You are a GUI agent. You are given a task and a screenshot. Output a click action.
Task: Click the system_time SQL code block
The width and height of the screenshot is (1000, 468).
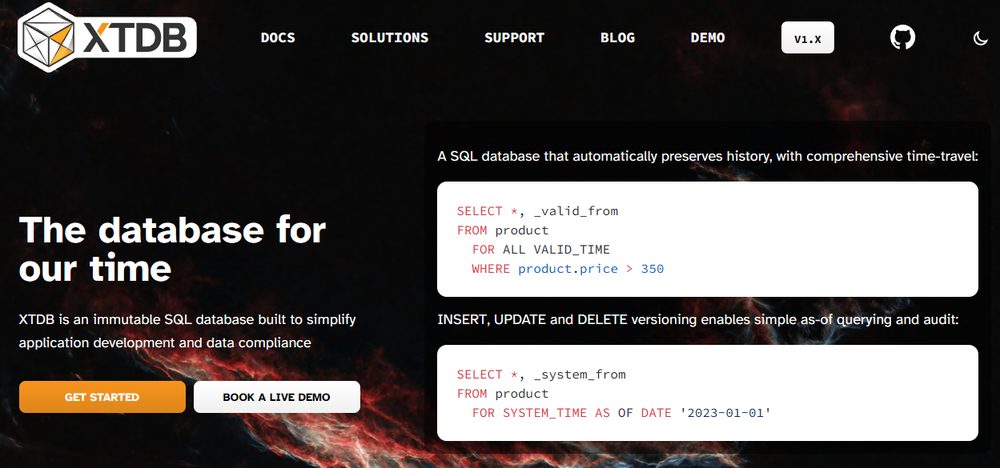pyautogui.click(x=707, y=393)
